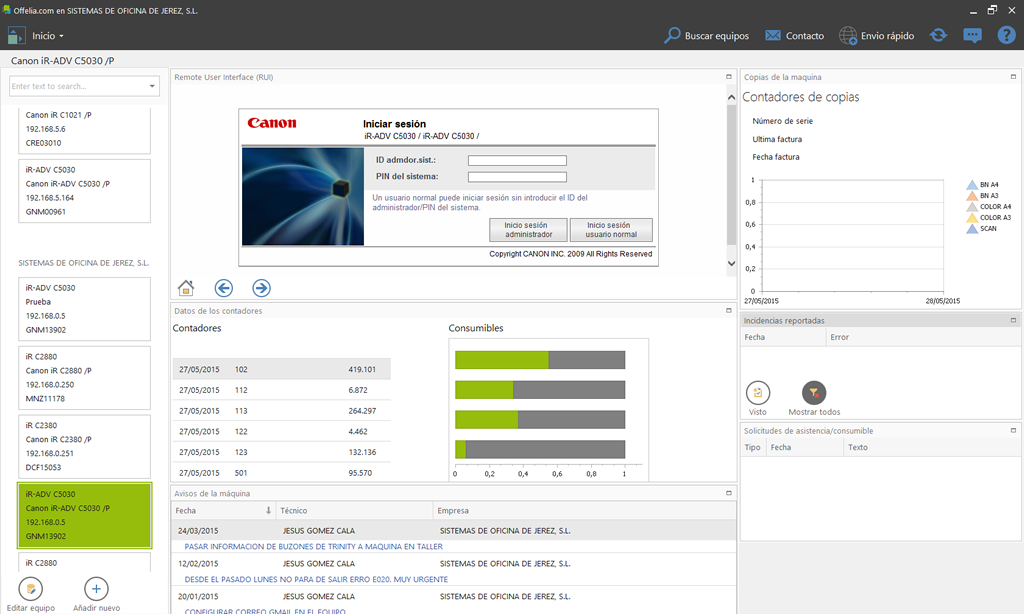
Task: Open Envío rápido in the top bar
Action: (877, 36)
